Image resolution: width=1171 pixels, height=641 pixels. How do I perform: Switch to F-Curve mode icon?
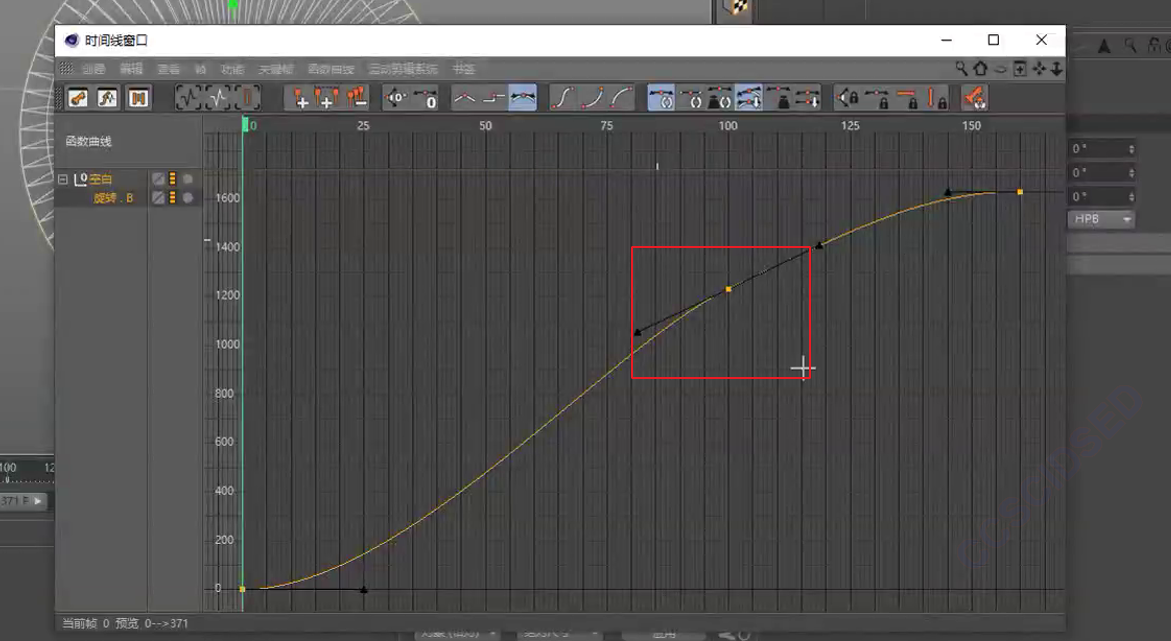point(108,98)
